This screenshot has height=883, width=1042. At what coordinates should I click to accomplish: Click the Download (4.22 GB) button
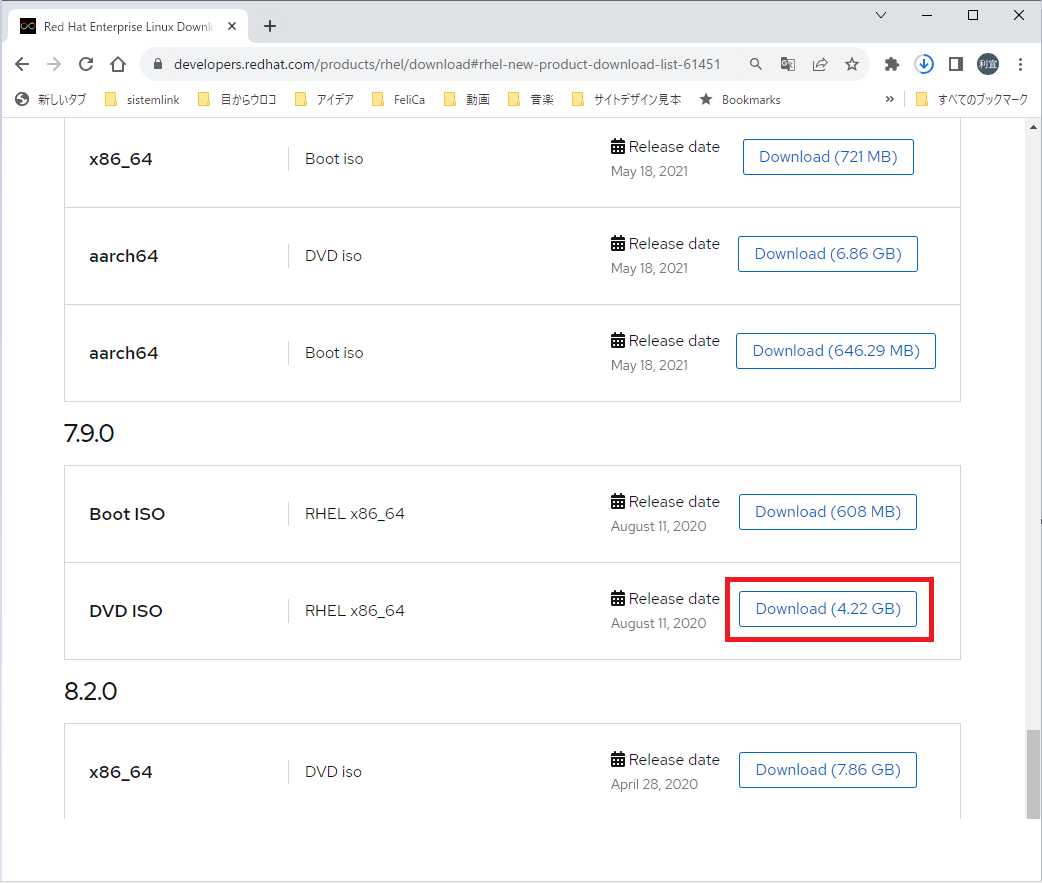coord(828,609)
